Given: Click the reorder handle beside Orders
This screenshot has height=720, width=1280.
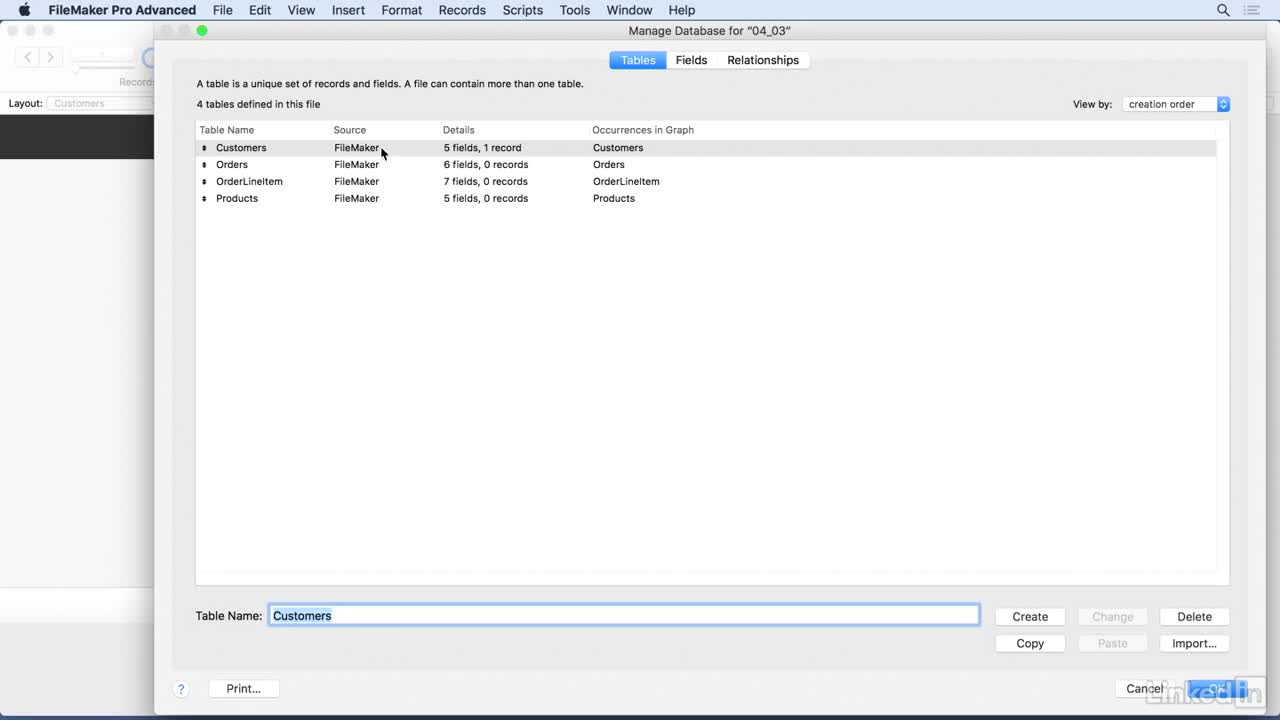Looking at the screenshot, I should pos(204,165).
